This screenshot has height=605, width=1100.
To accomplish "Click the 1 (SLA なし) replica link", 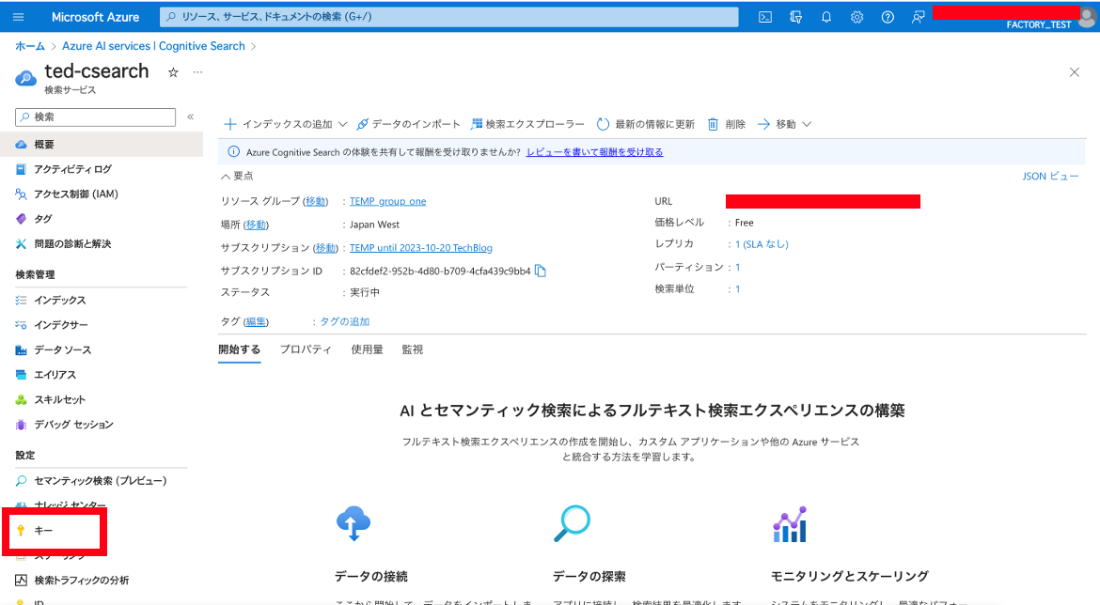I will (762, 244).
